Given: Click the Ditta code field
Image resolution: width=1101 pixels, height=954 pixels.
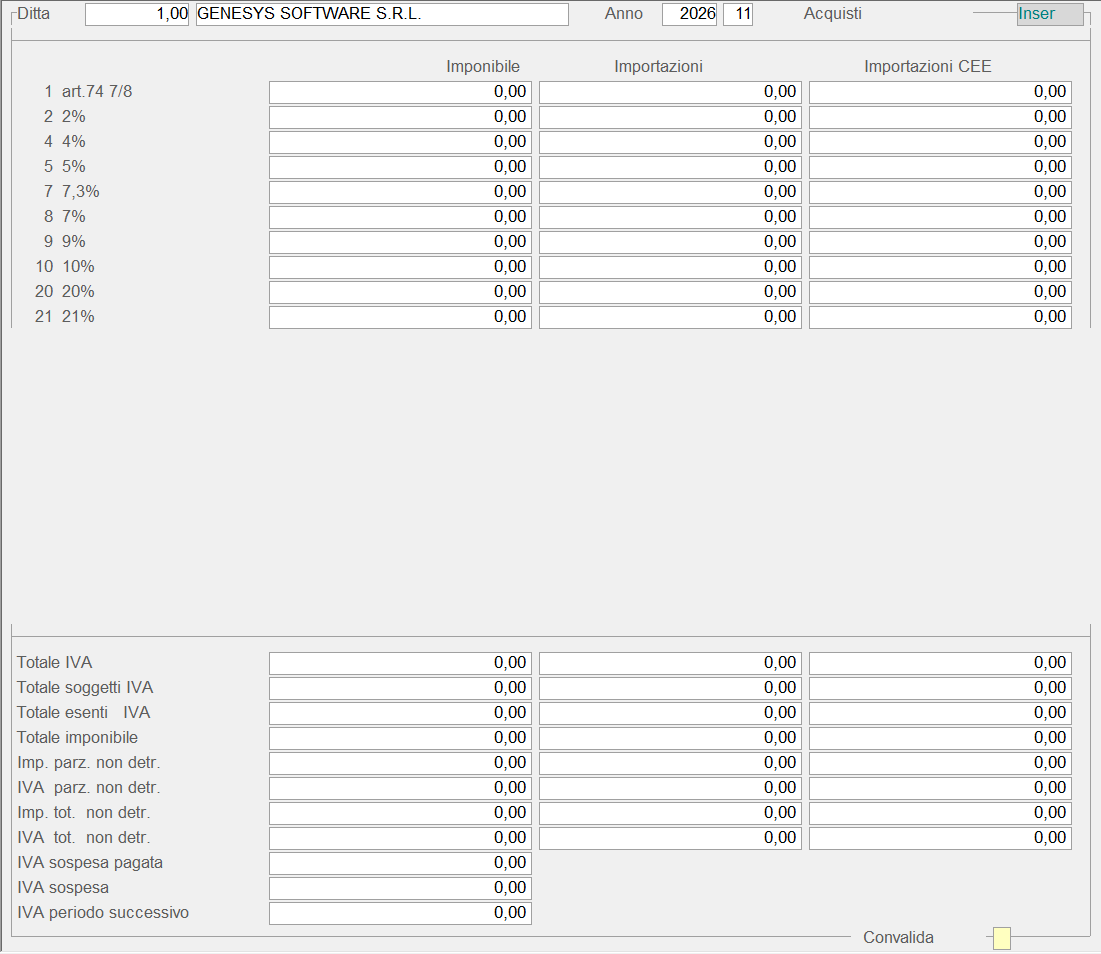Looking at the screenshot, I should coord(137,14).
